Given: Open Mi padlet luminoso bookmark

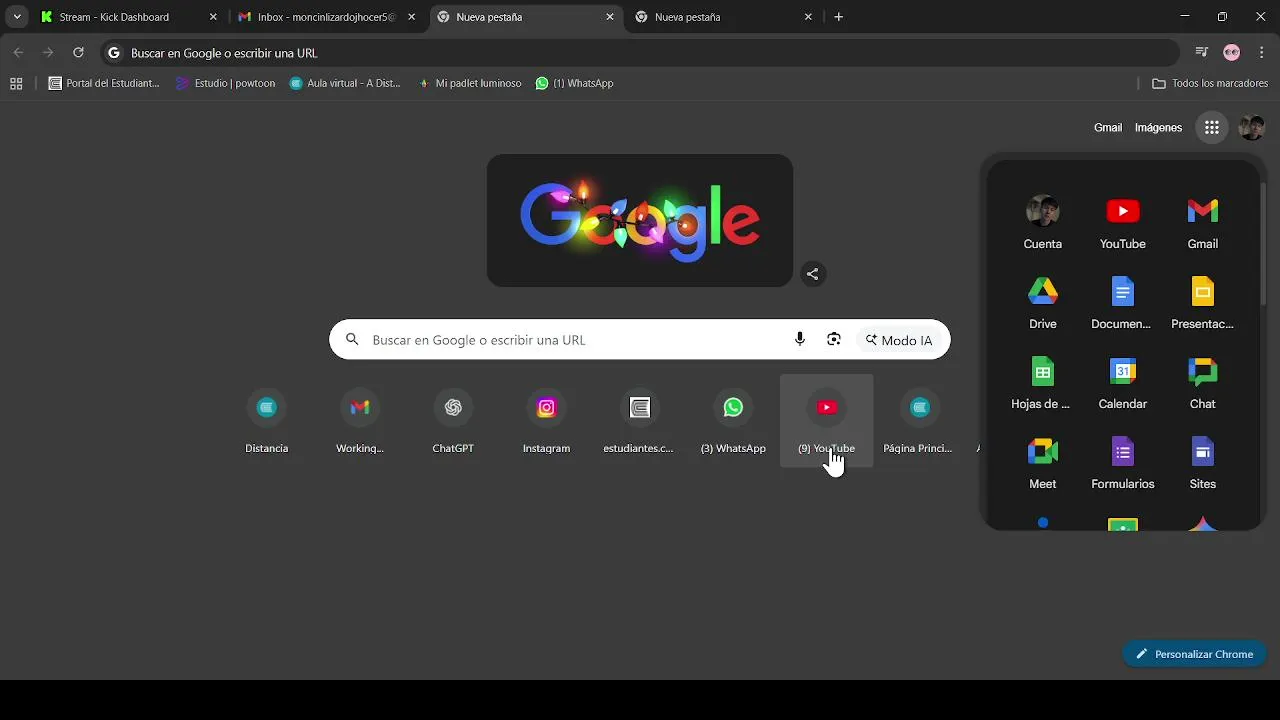Looking at the screenshot, I should [x=469, y=84].
